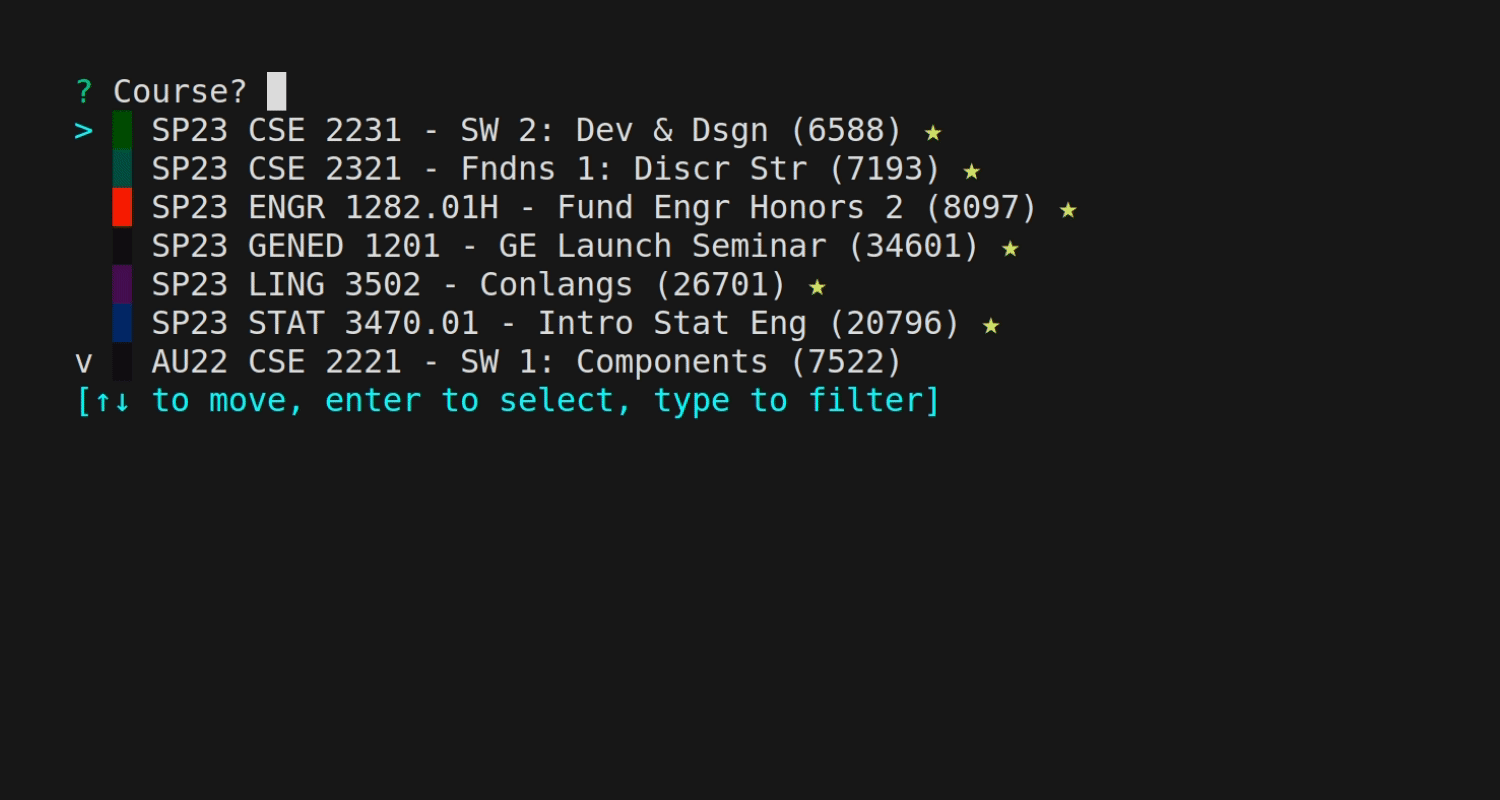The height and width of the screenshot is (800, 1500).
Task: Click the Course? text input cursor
Action: pyautogui.click(x=275, y=90)
